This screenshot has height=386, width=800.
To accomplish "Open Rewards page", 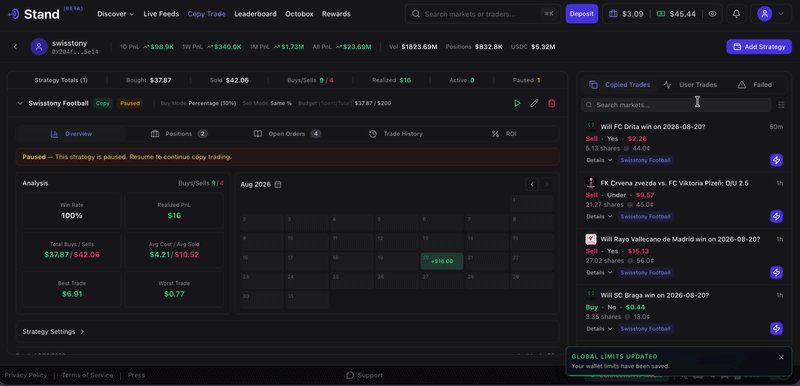I will (336, 14).
